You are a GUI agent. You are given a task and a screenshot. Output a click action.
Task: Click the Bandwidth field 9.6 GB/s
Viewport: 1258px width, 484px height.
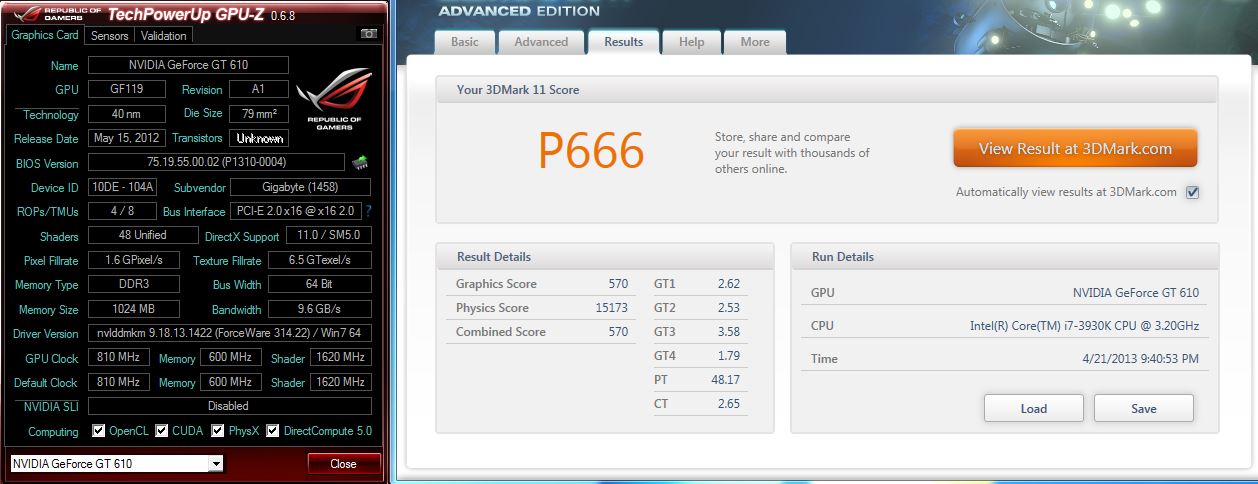[x=319, y=309]
